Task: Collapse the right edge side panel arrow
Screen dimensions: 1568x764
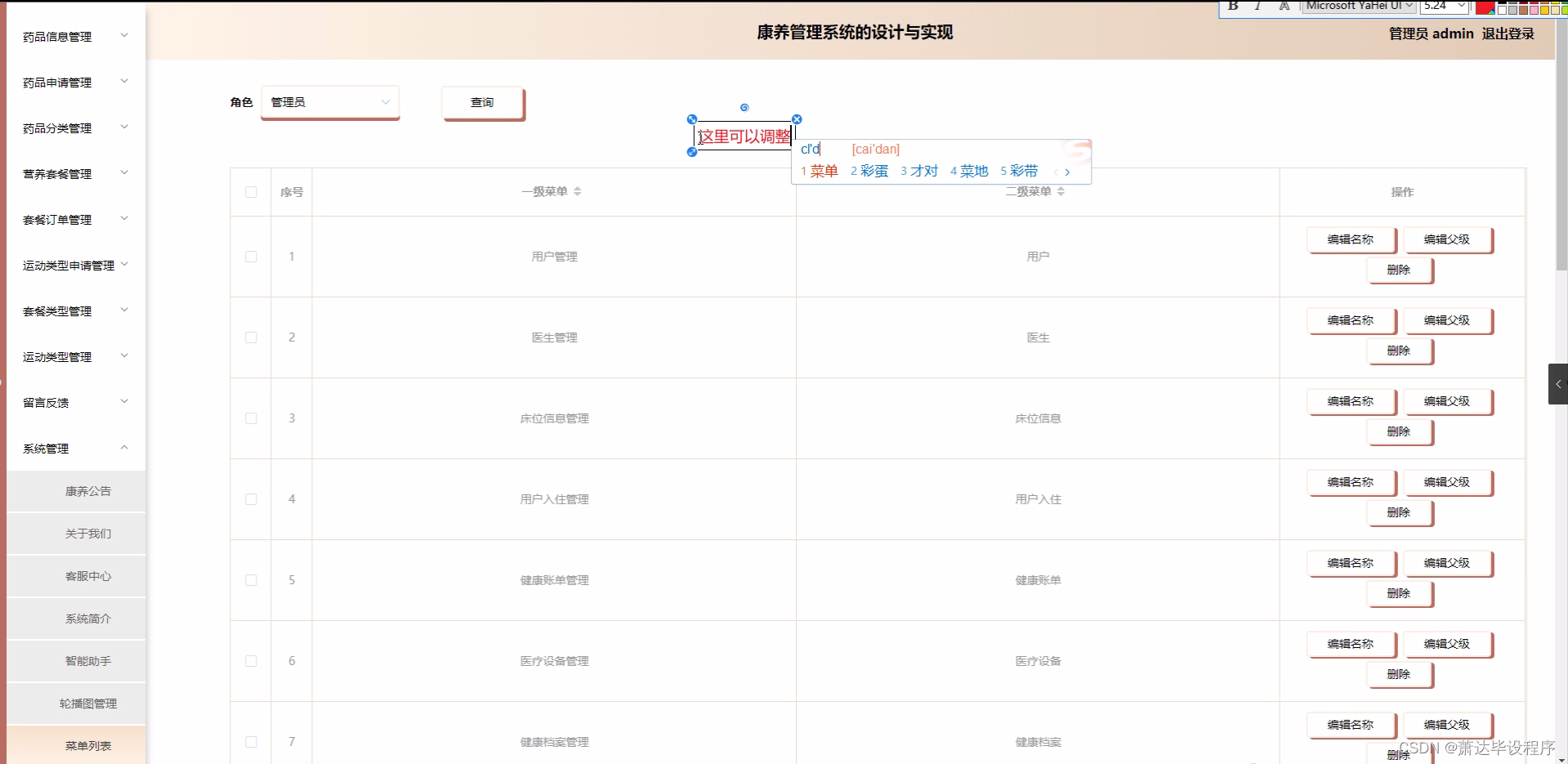Action: pyautogui.click(x=1559, y=384)
